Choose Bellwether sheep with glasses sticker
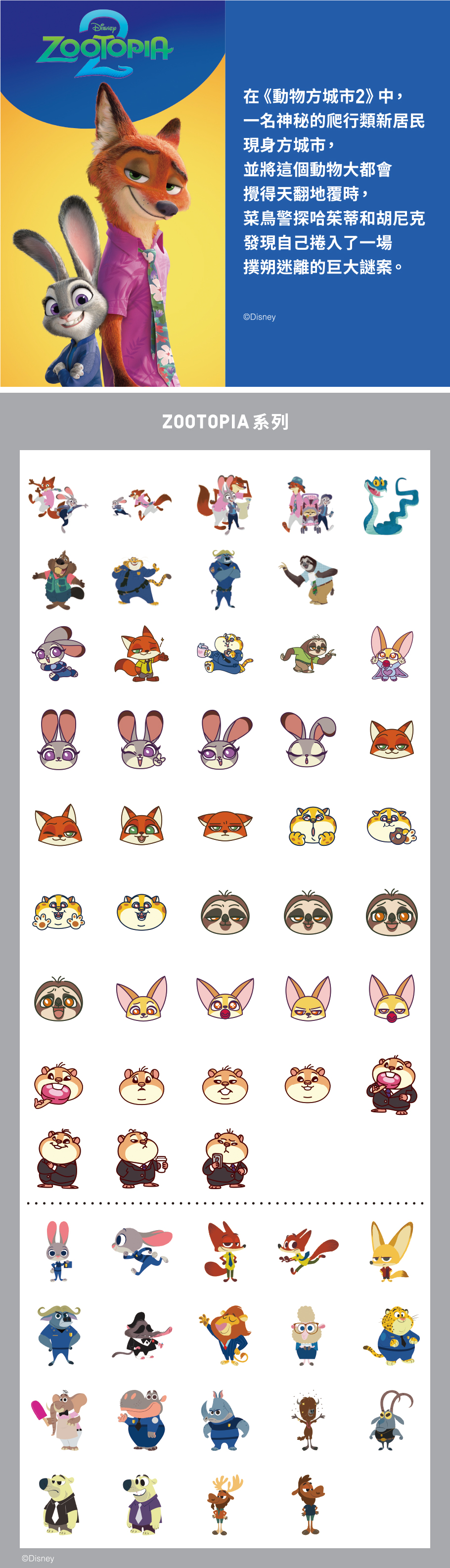This screenshot has width=450, height=1568. [308, 1336]
